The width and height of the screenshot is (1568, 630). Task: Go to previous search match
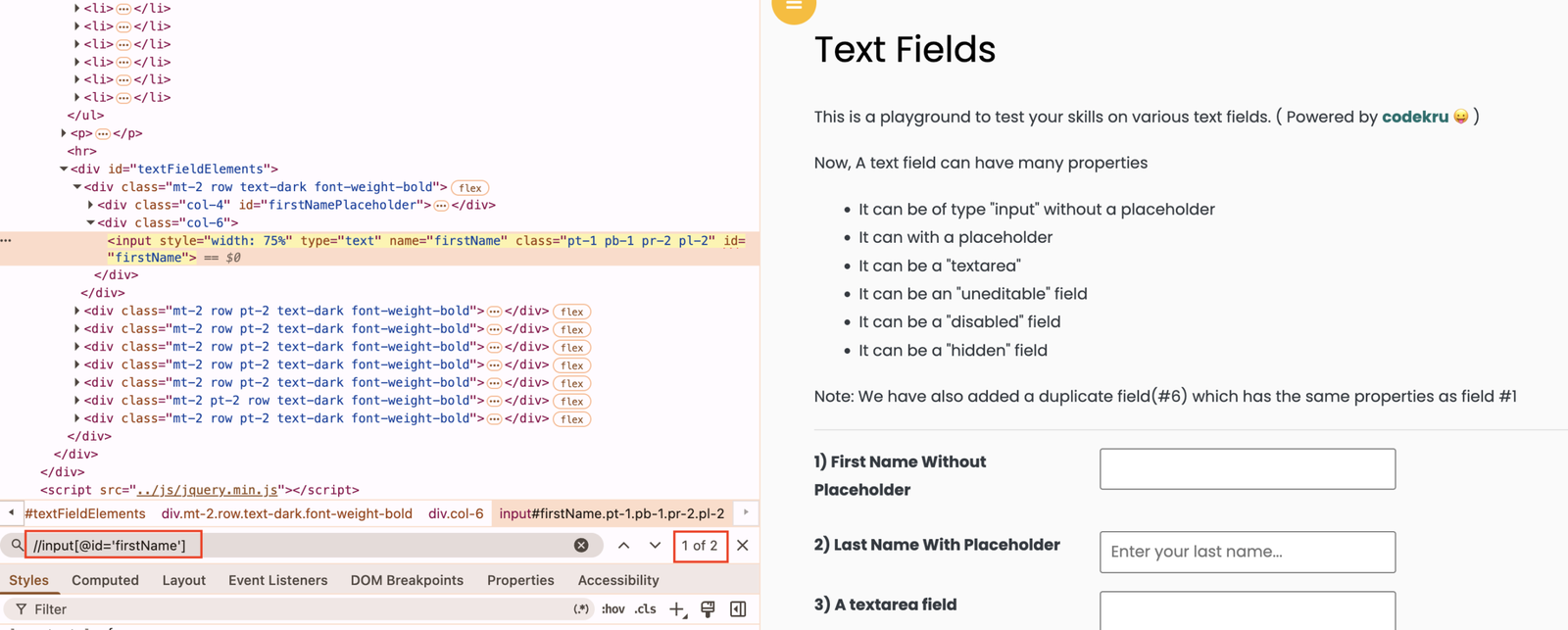coord(623,545)
